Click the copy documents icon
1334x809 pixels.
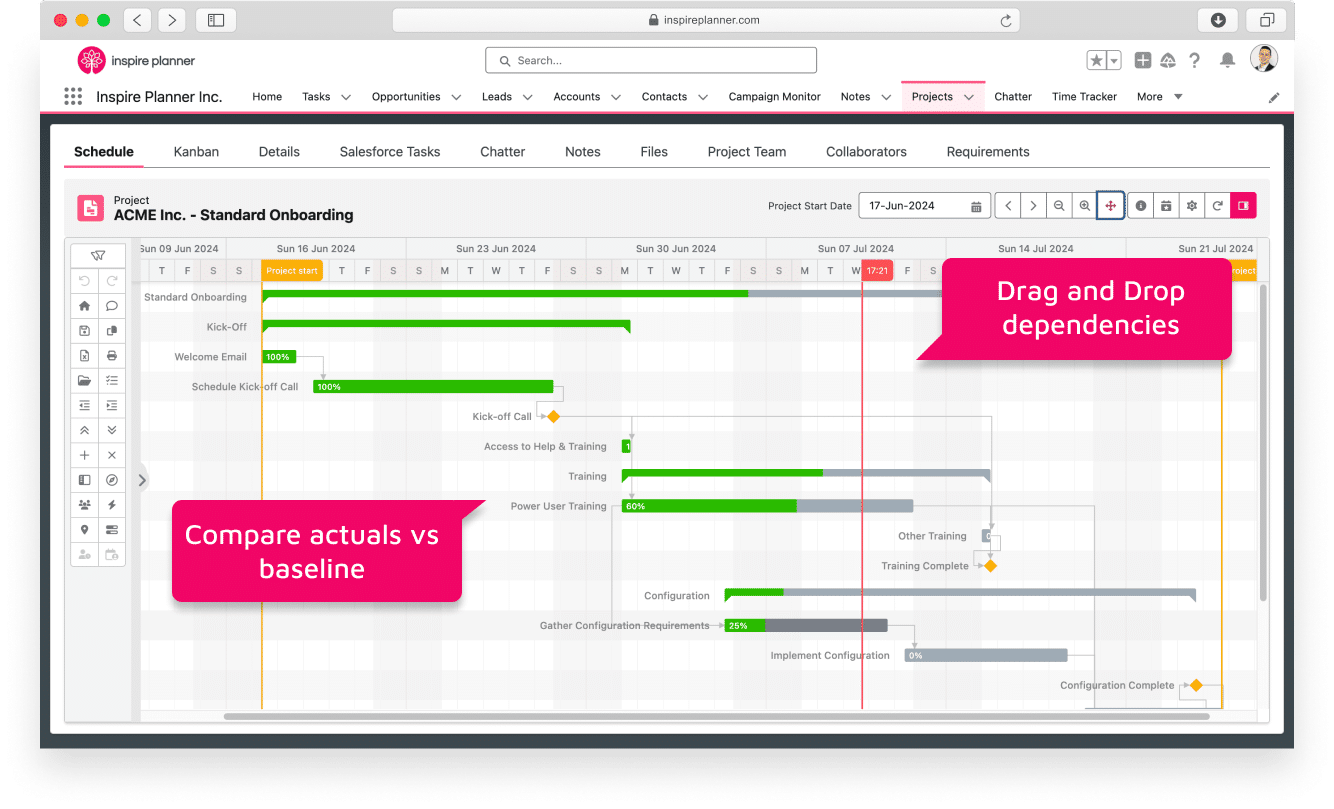(112, 330)
